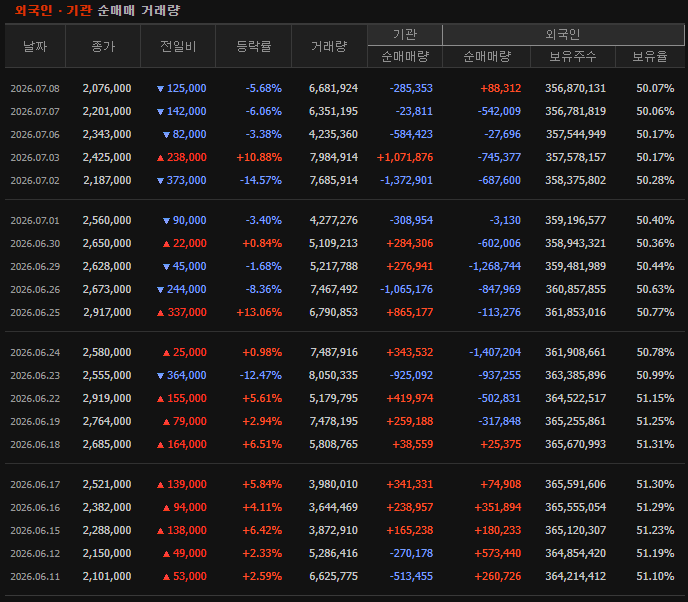The height and width of the screenshot is (602, 688).
Task: Click the 순매매량 header under 기관
Action: point(405,57)
